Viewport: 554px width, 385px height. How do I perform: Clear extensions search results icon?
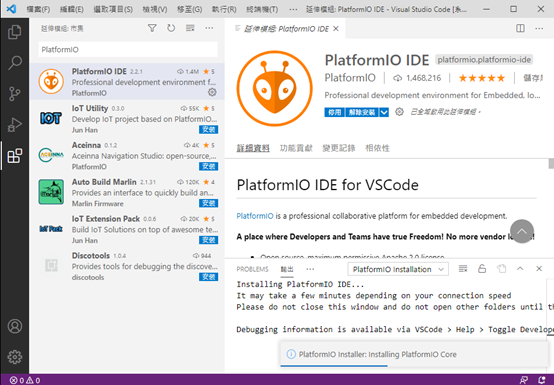click(x=190, y=28)
